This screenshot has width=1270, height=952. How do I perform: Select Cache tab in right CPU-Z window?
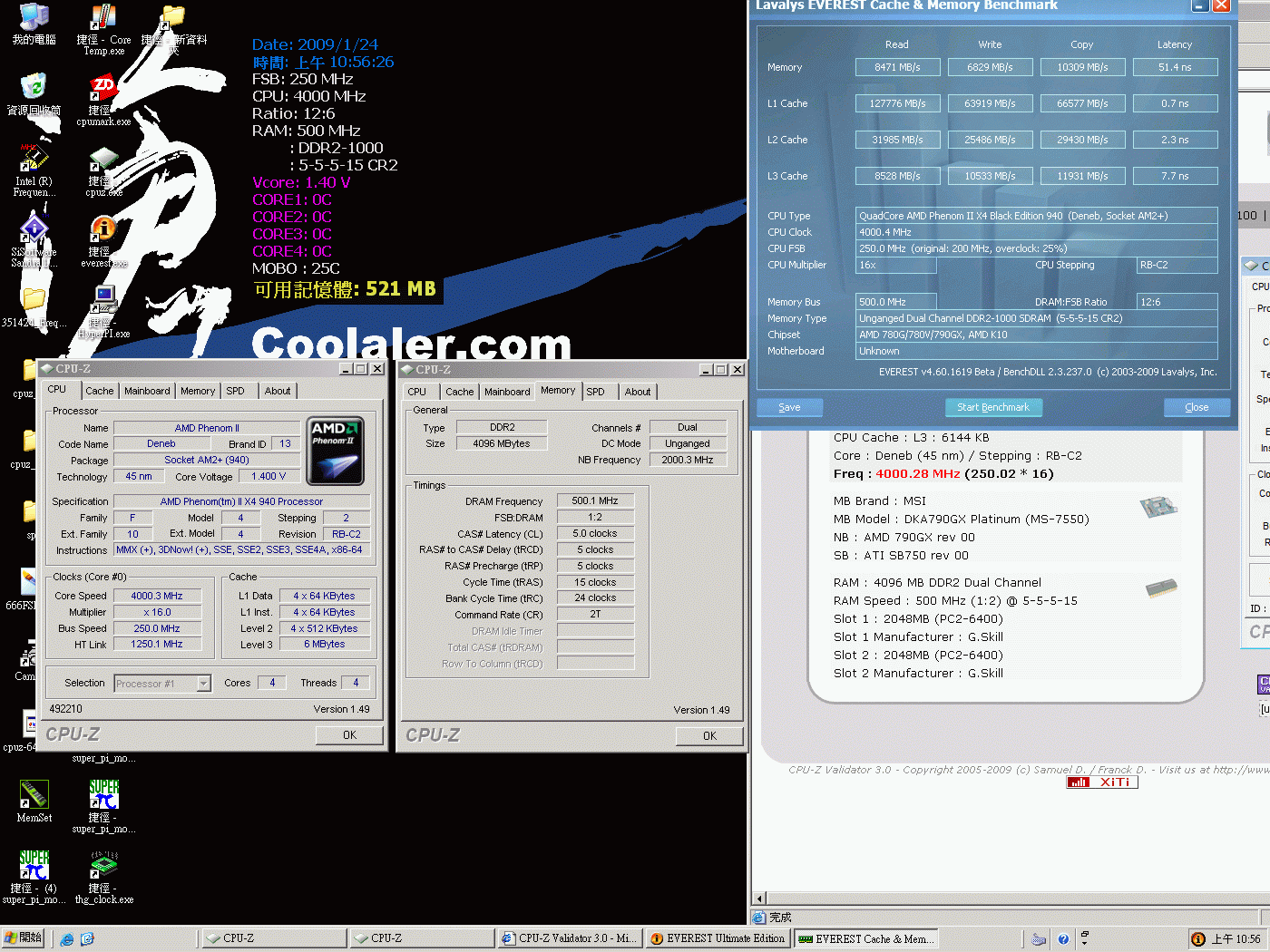460,393
